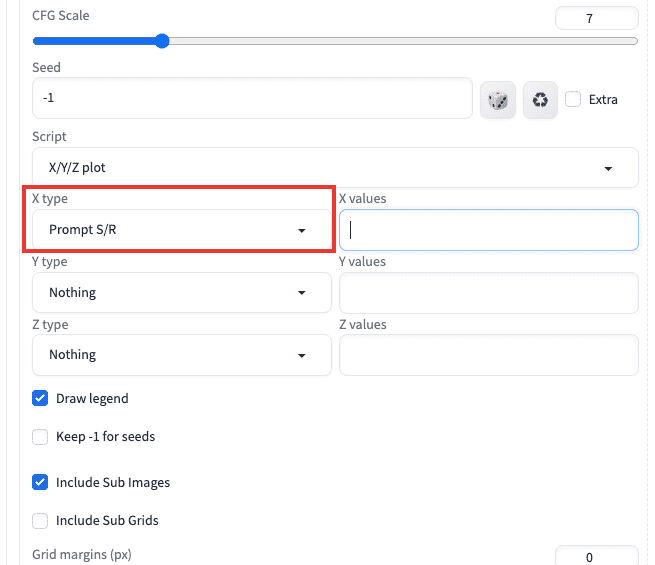Image resolution: width=655 pixels, height=565 pixels.
Task: Focus the Z values text box
Action: click(x=489, y=355)
